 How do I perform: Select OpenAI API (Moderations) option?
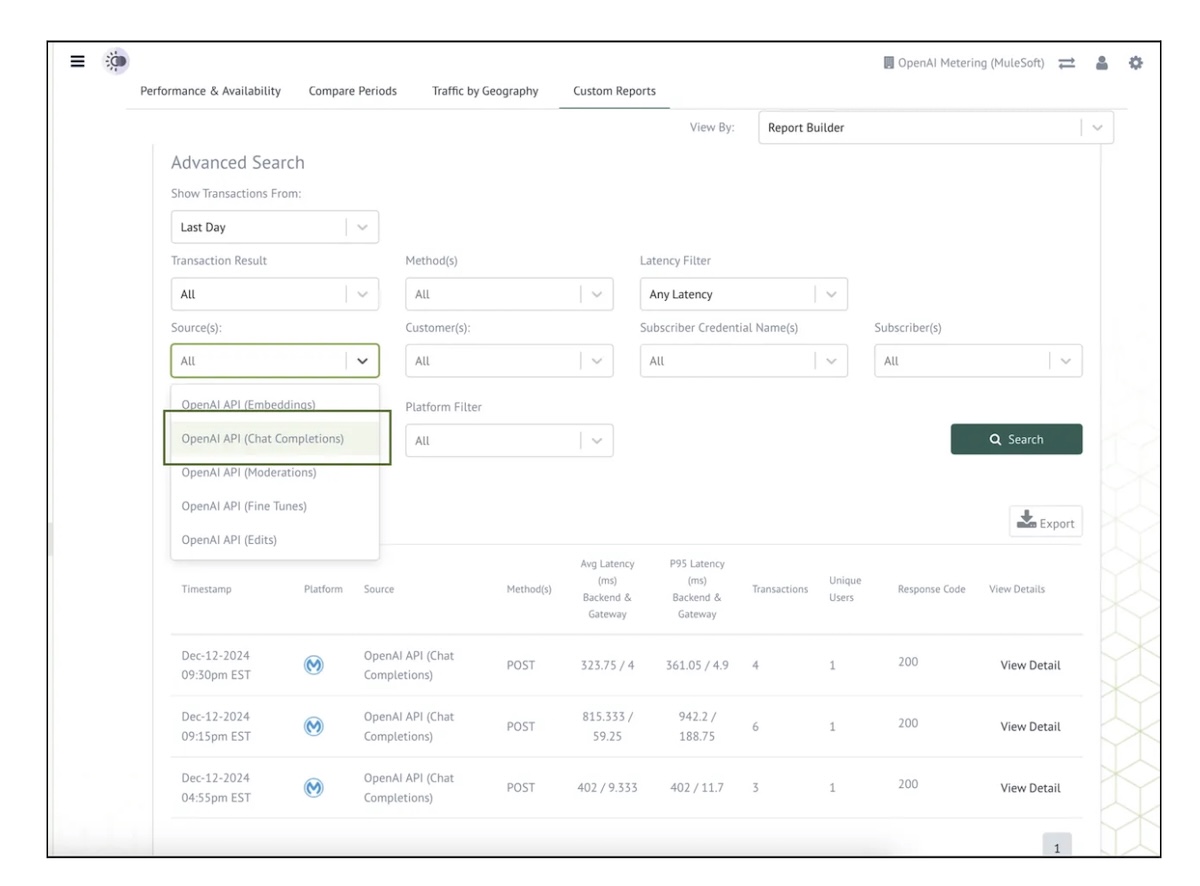(274, 472)
